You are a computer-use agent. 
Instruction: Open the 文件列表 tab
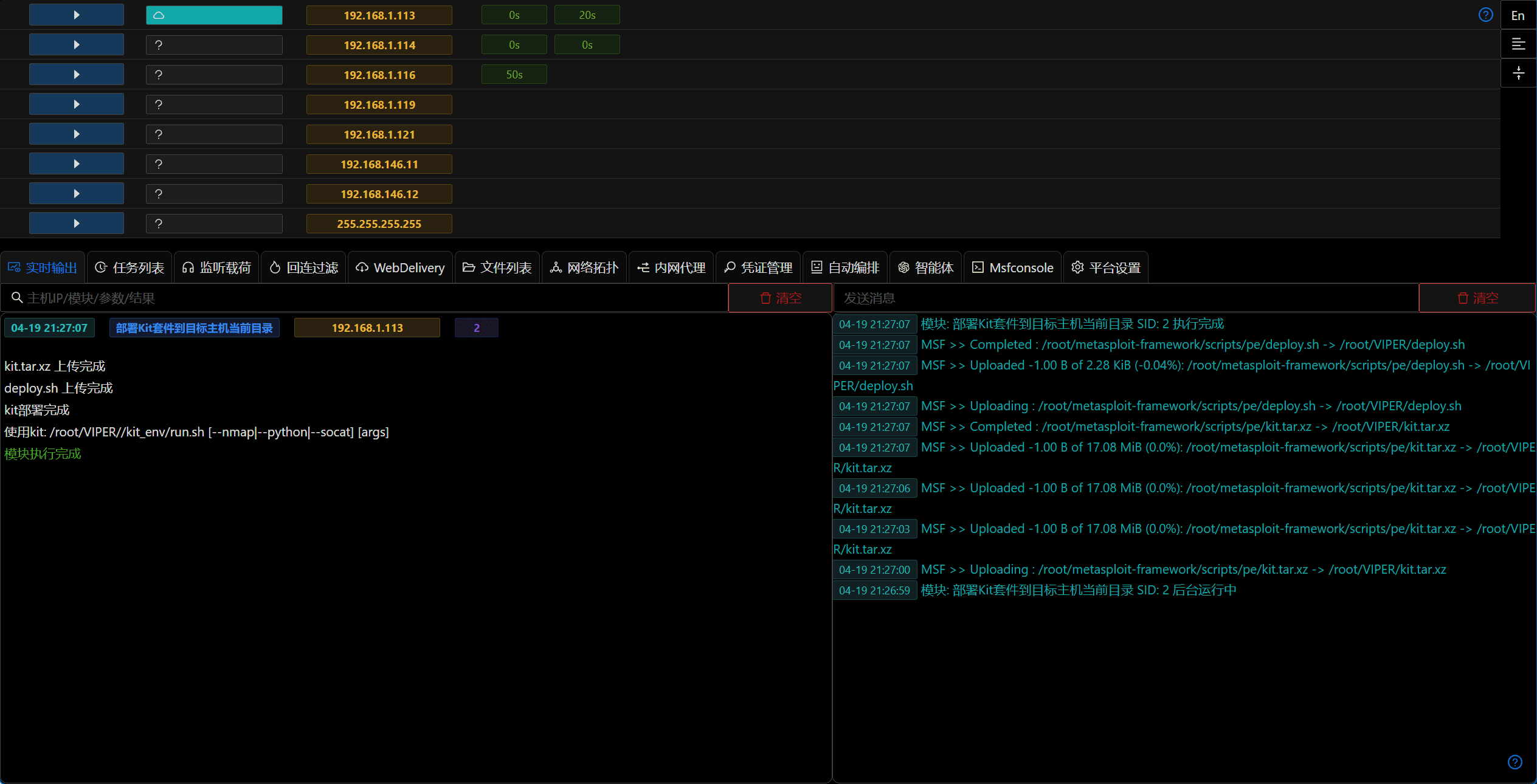click(497, 267)
